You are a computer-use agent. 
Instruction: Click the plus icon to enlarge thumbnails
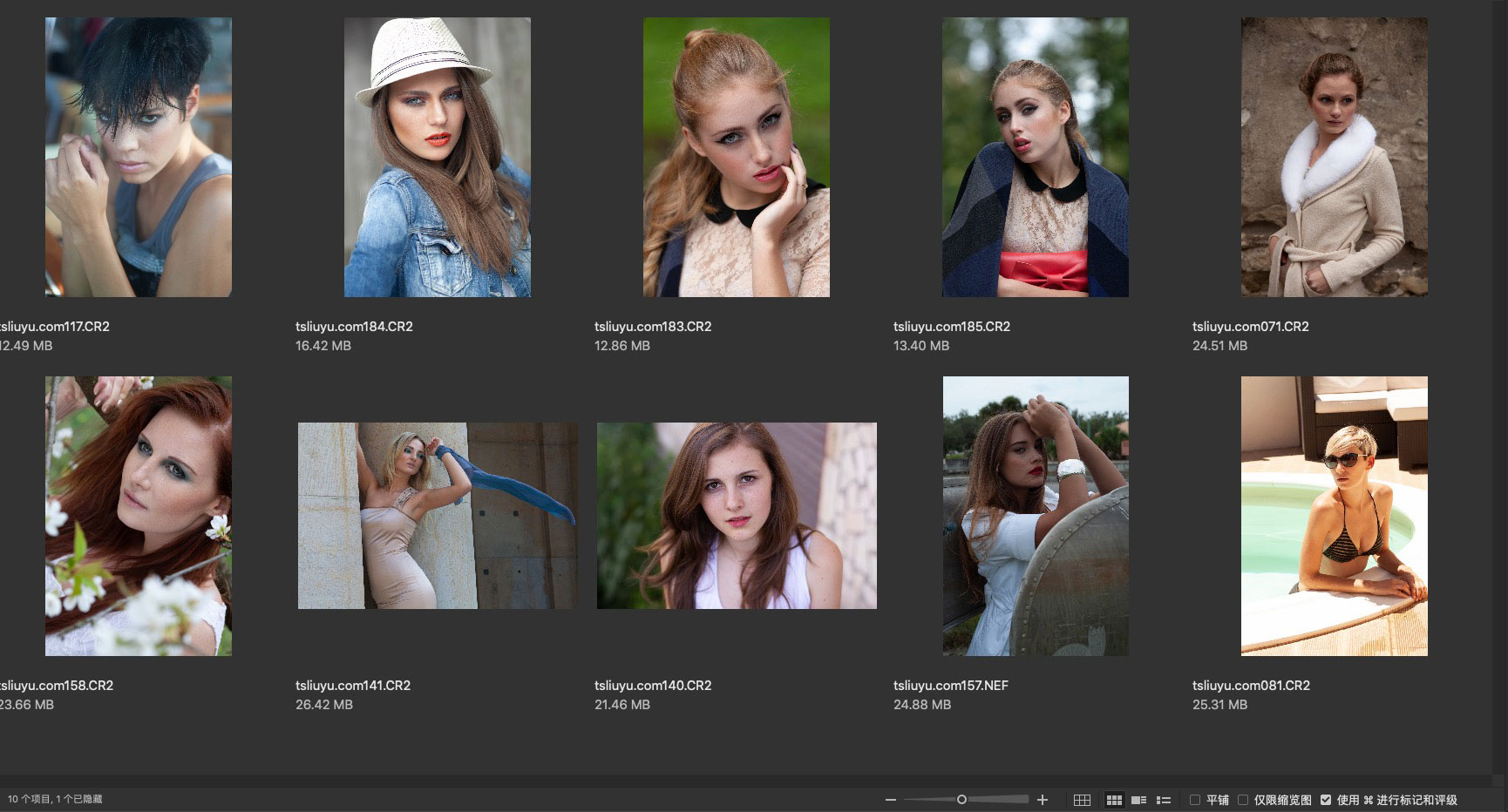pyautogui.click(x=1043, y=800)
